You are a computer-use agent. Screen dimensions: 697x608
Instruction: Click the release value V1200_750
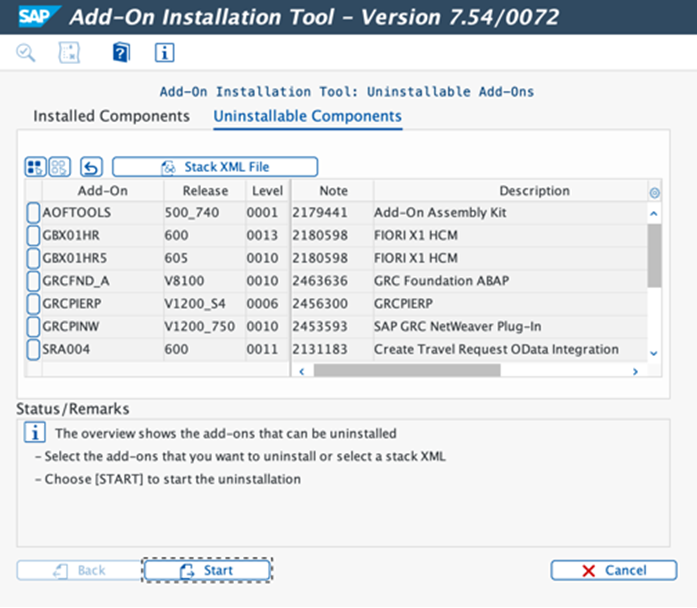(x=200, y=327)
